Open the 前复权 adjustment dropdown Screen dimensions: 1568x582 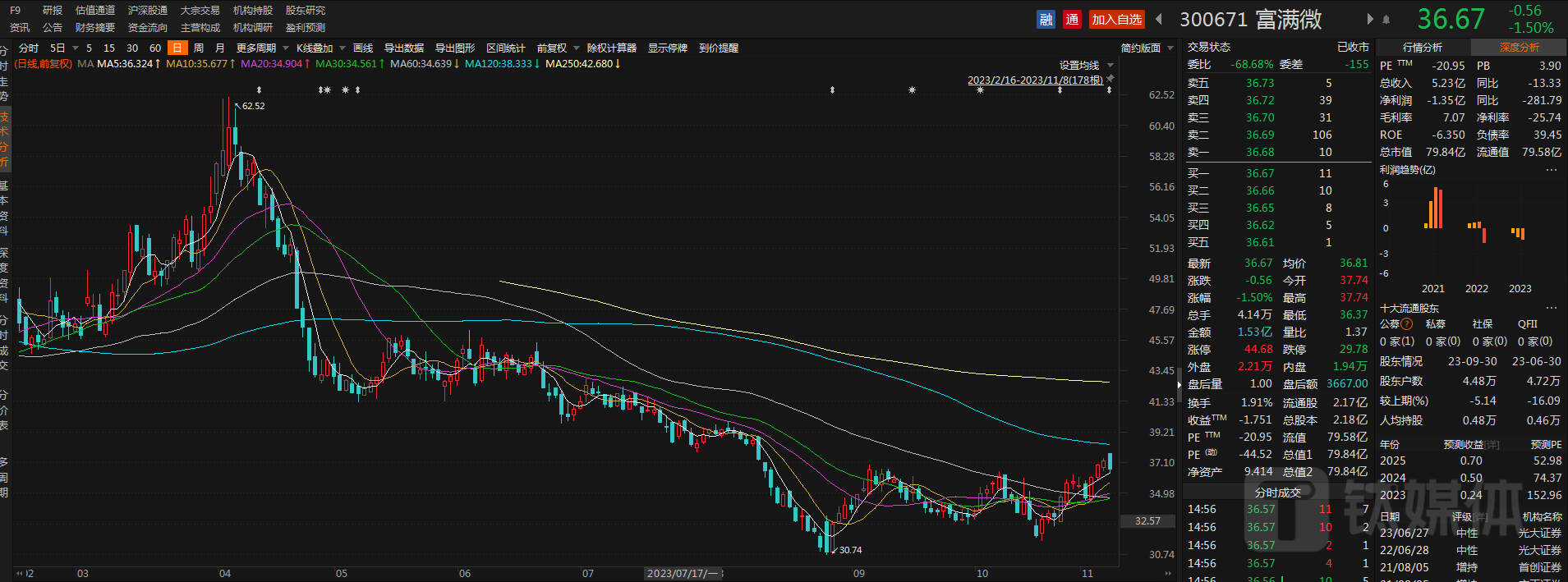(558, 48)
